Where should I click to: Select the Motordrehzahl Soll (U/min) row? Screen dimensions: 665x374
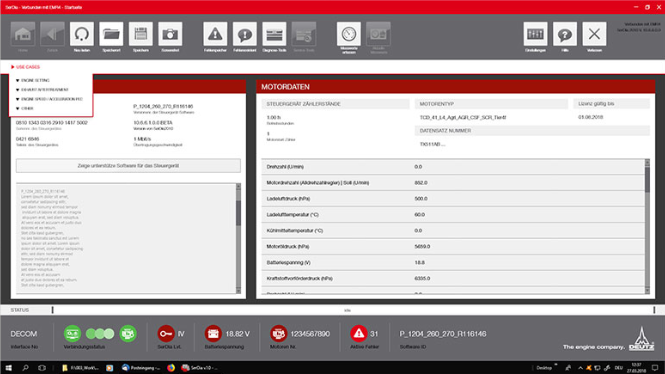click(453, 183)
